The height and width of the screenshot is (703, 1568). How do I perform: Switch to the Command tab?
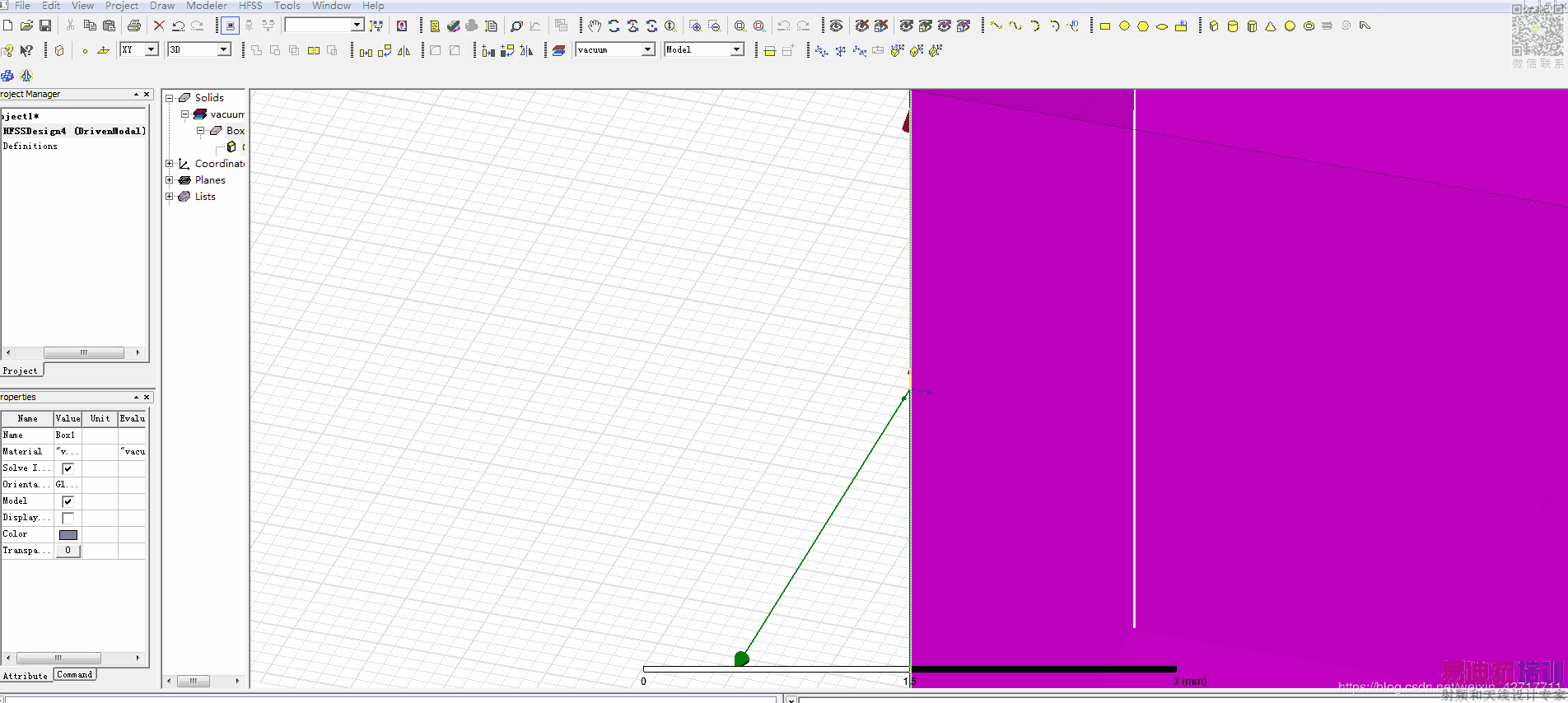click(75, 675)
